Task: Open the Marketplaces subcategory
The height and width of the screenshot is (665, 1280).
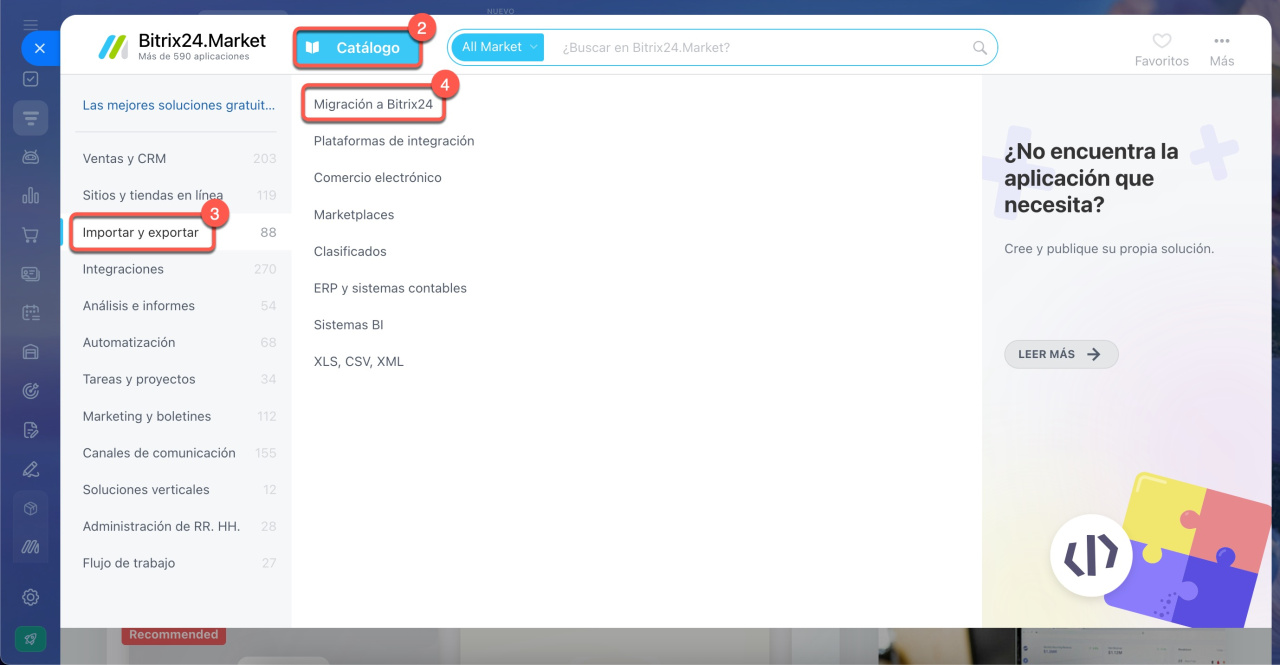Action: tap(354, 215)
